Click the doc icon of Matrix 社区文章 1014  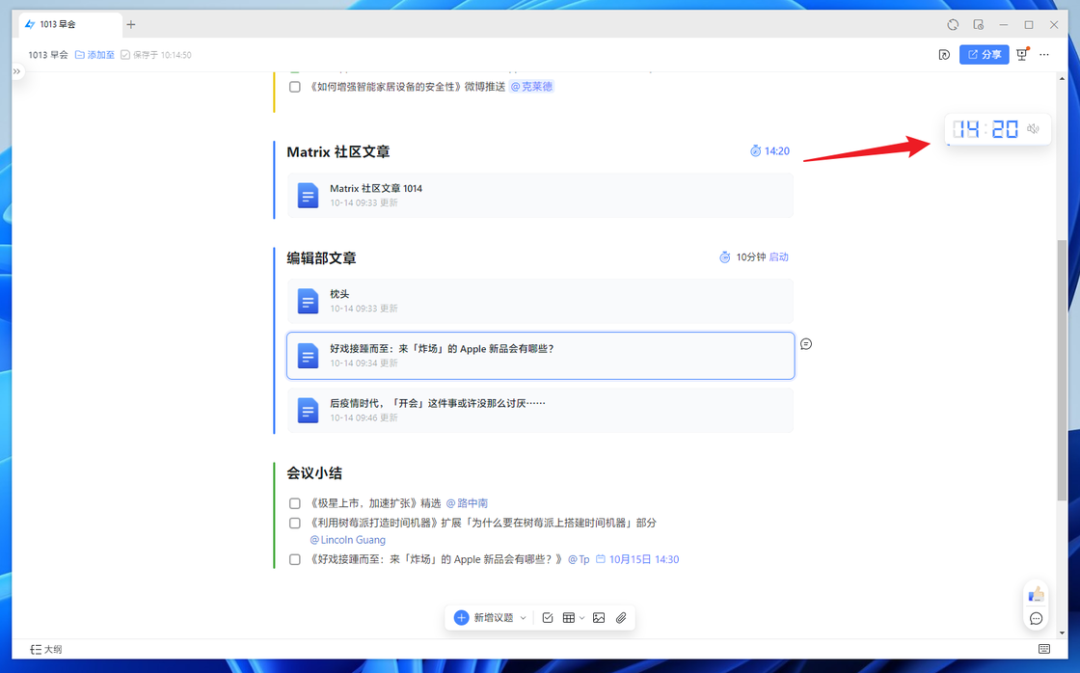pyautogui.click(x=308, y=196)
